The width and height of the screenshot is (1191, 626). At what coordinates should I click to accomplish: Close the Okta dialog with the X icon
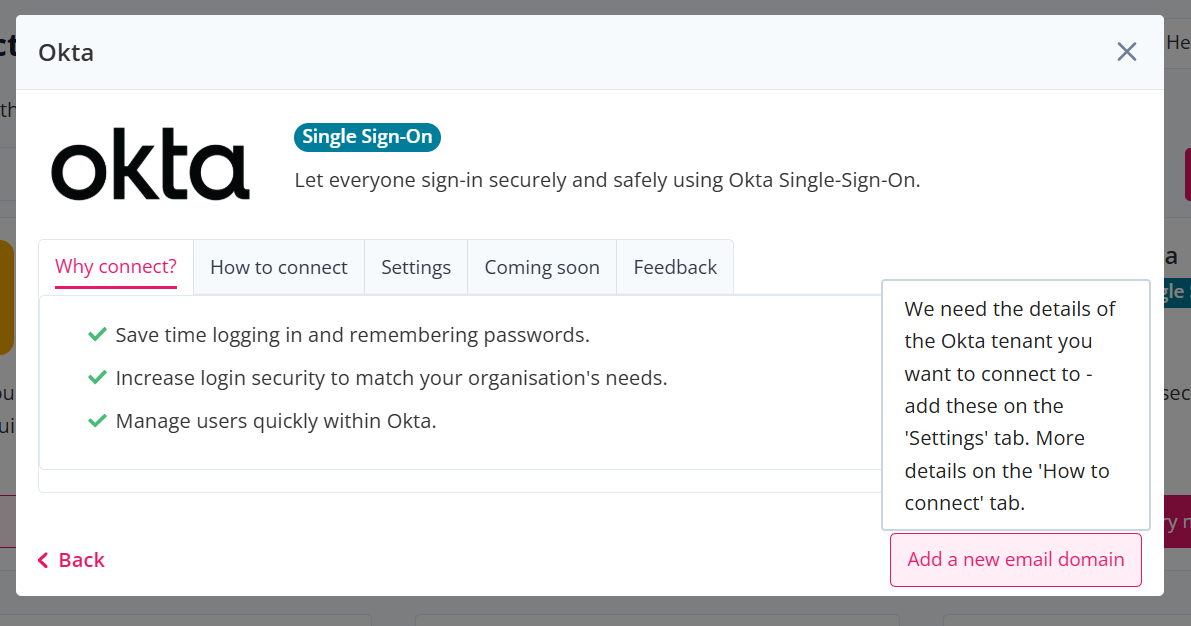(x=1126, y=52)
